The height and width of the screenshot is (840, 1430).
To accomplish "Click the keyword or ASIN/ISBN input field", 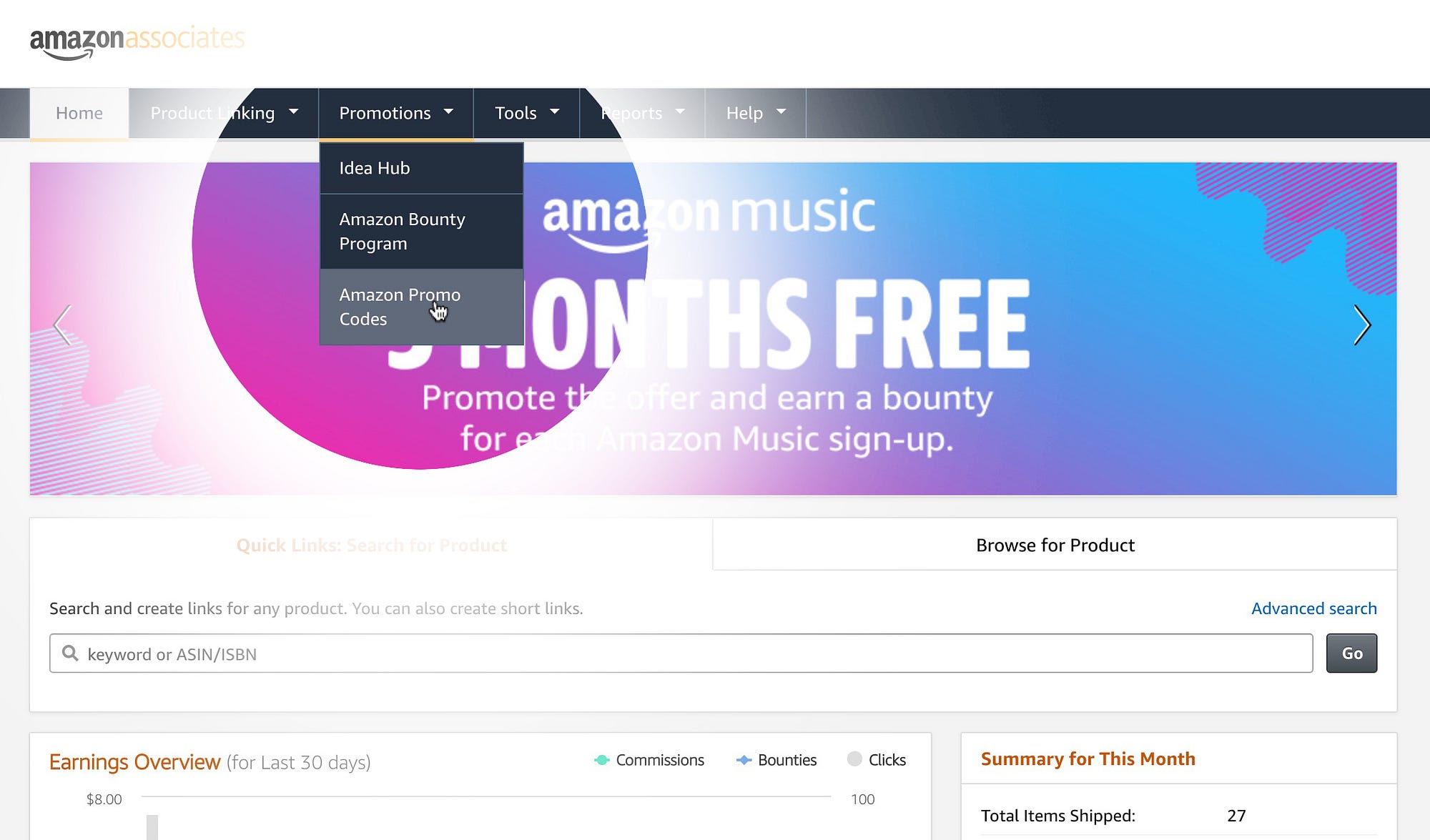I will pyautogui.click(x=682, y=653).
